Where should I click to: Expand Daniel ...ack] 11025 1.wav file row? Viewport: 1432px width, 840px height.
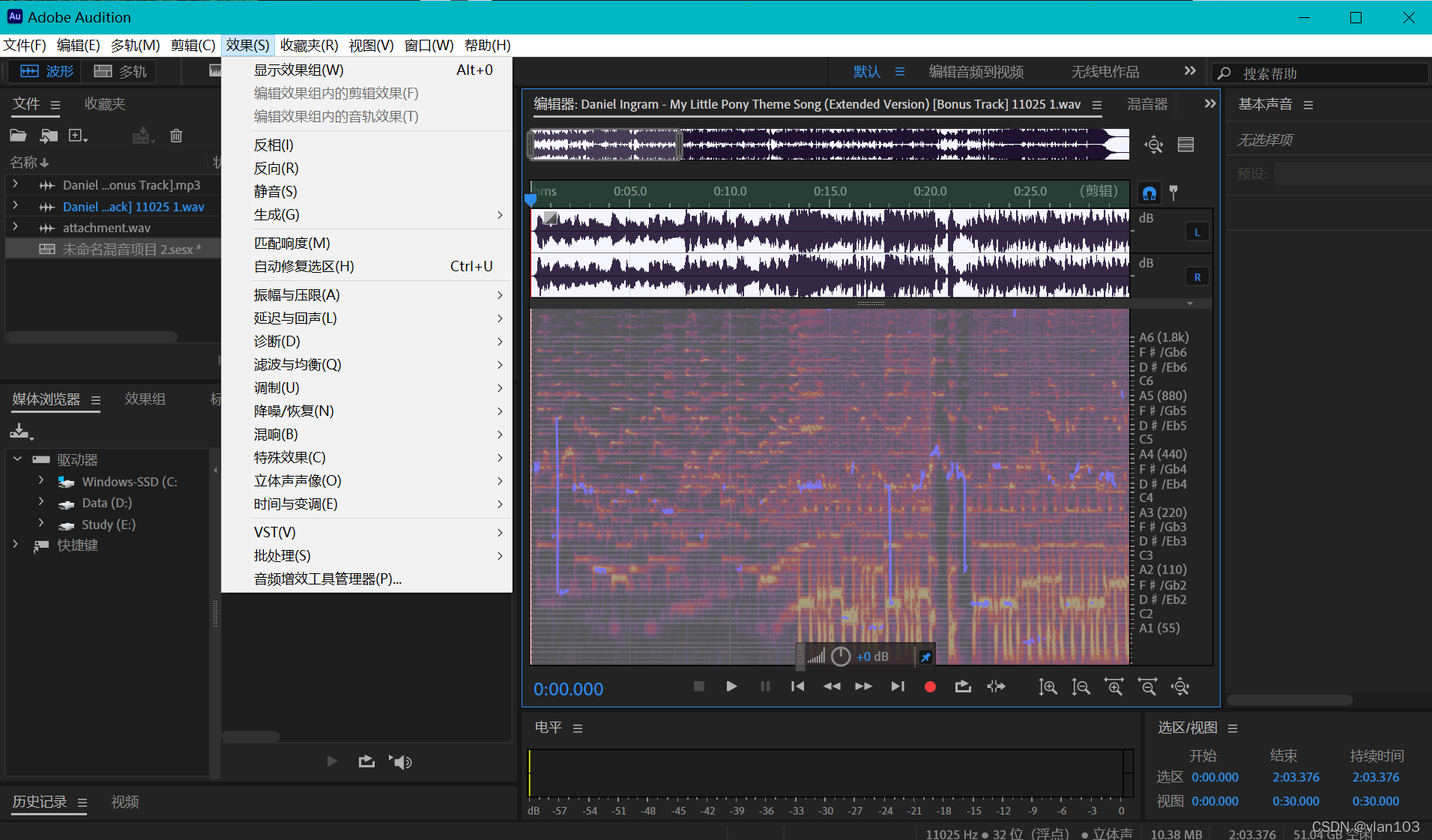tap(15, 205)
